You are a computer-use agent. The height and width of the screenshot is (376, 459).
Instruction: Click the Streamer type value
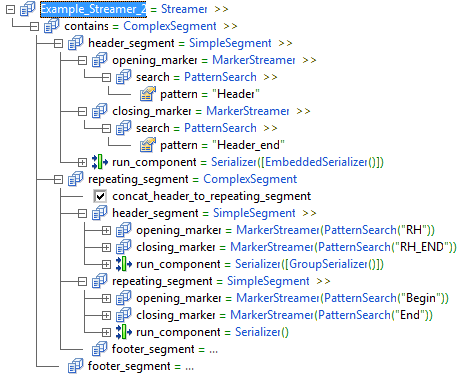coord(184,9)
